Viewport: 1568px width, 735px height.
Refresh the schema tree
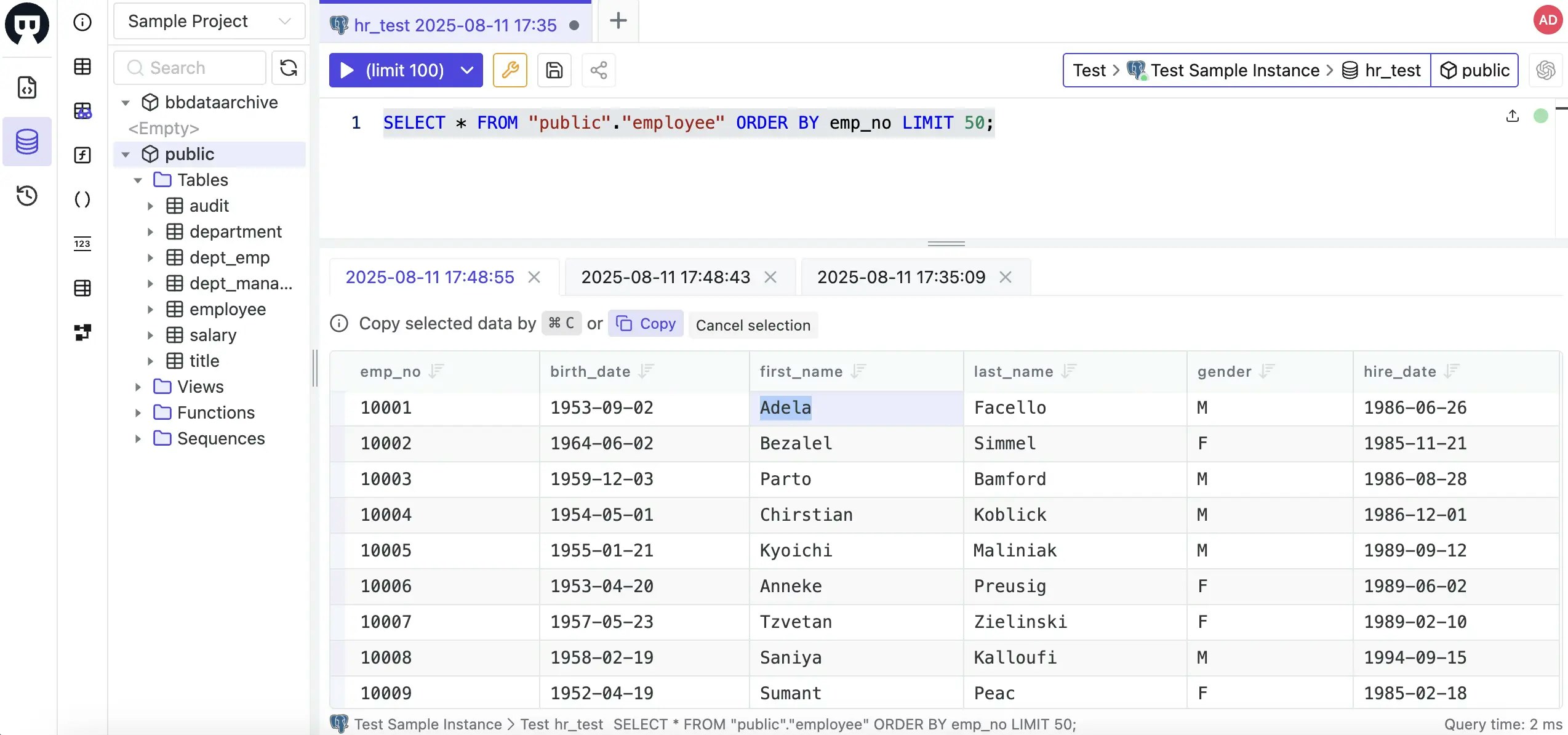tap(288, 68)
